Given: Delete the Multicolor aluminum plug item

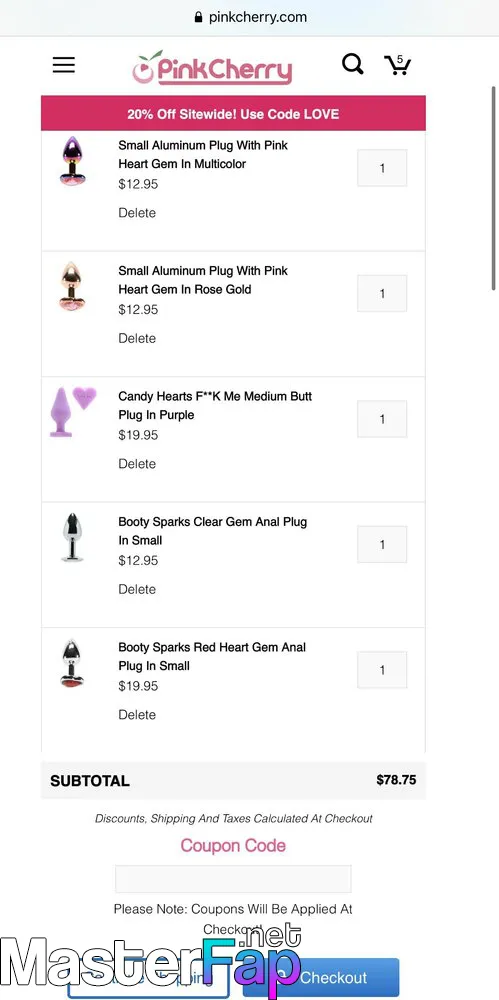Looking at the screenshot, I should (137, 213).
